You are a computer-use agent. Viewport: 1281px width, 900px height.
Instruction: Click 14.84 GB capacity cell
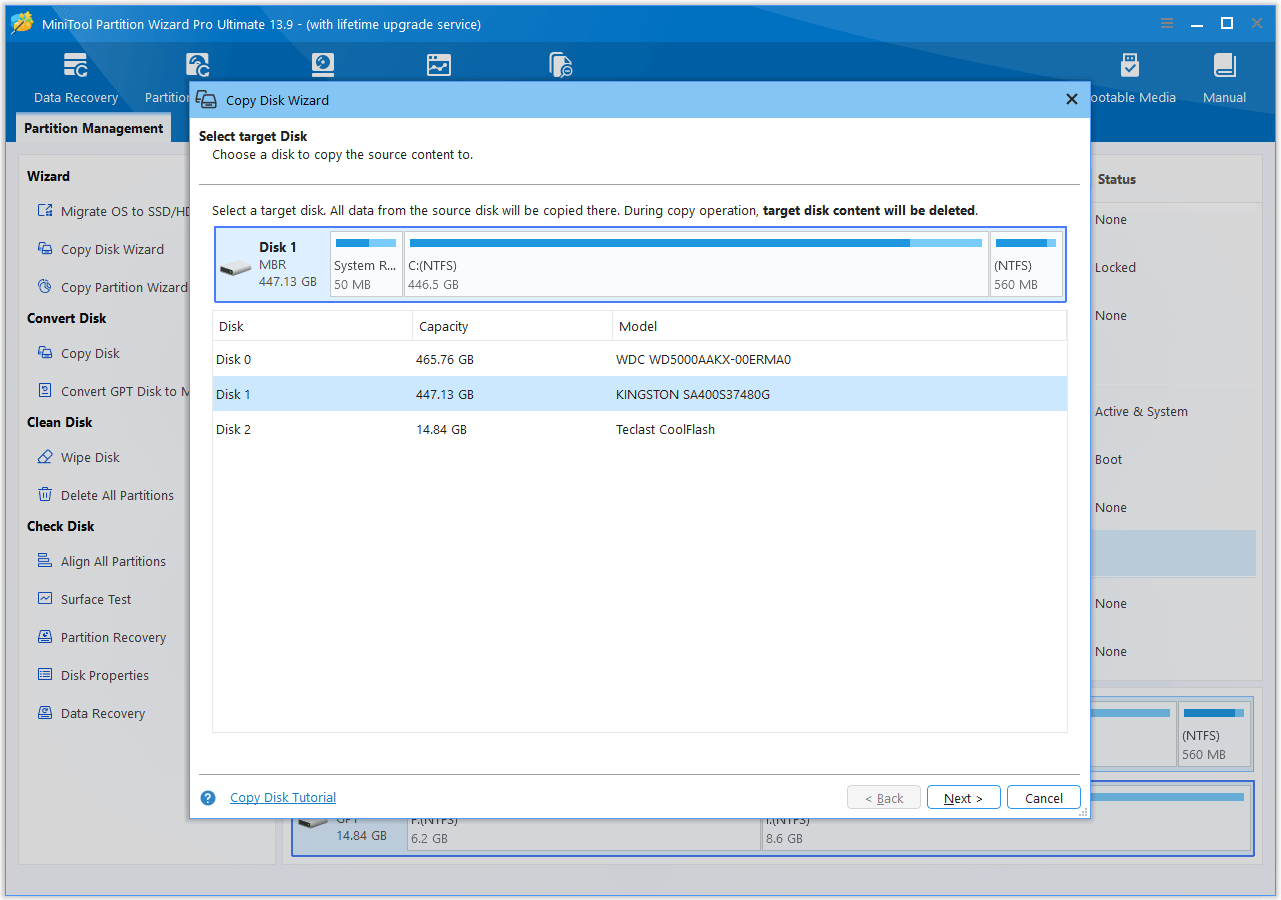441,429
